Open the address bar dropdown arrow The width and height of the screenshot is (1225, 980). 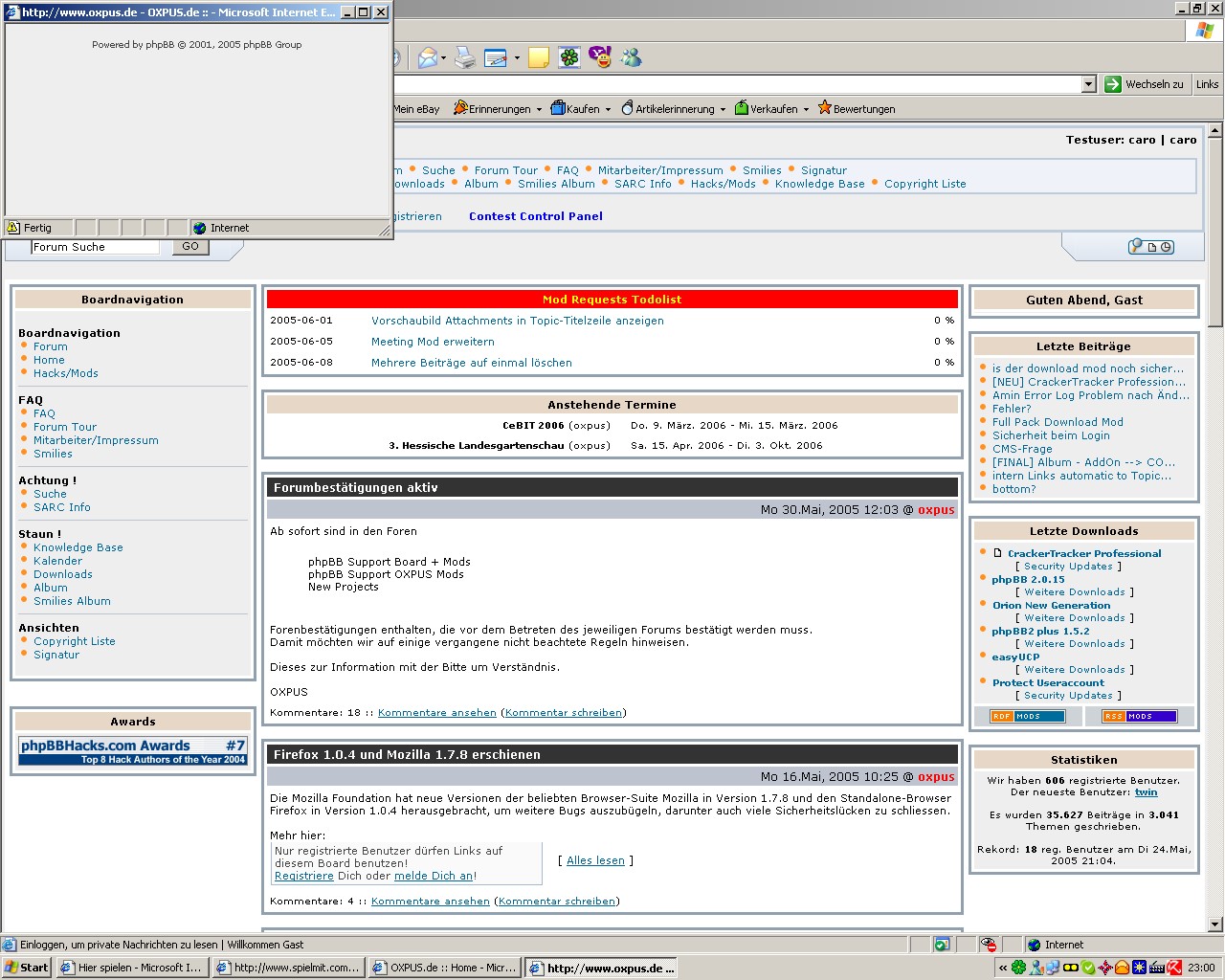point(1088,84)
